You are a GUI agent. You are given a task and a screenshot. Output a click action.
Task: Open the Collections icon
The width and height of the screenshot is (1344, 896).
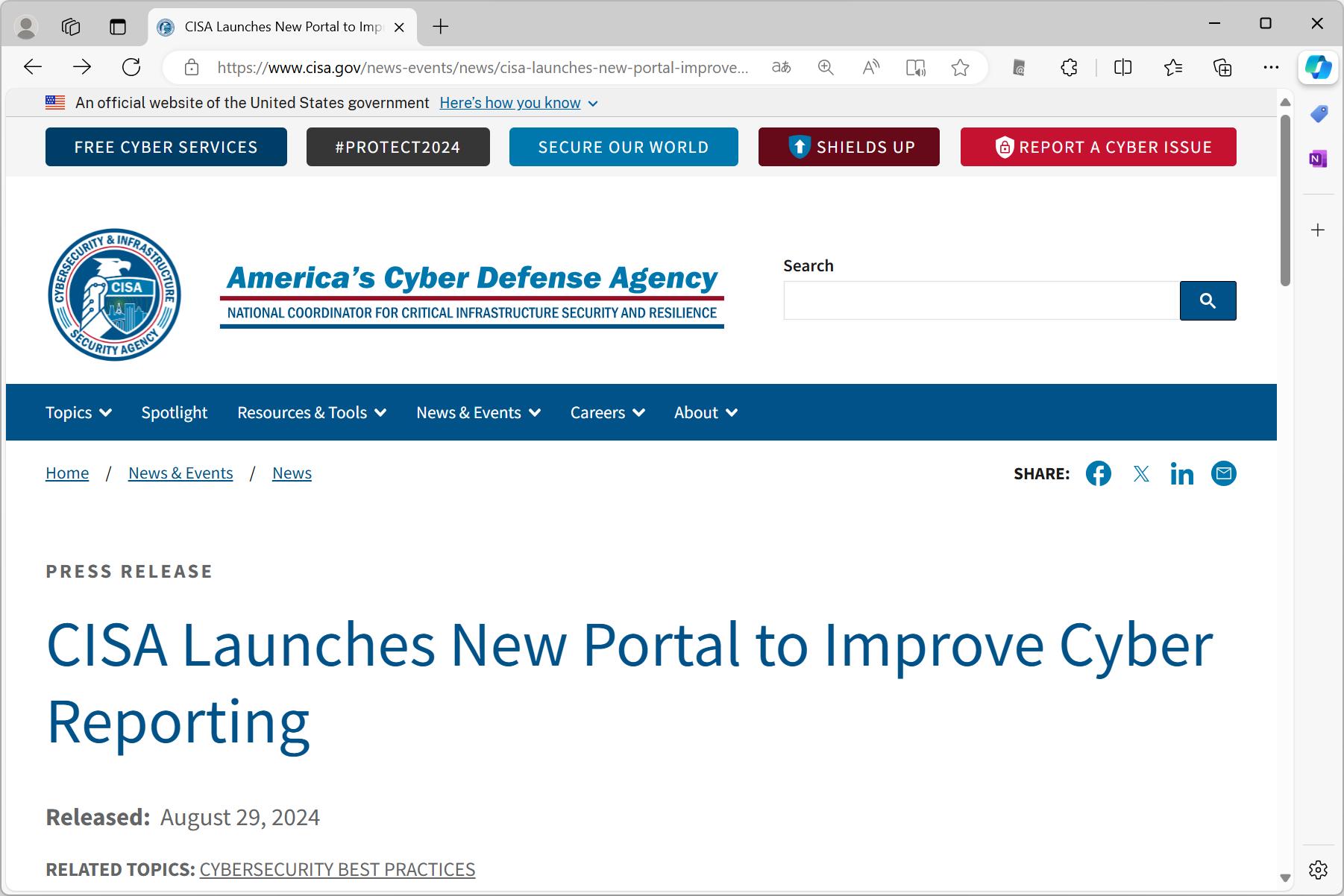tap(1222, 68)
